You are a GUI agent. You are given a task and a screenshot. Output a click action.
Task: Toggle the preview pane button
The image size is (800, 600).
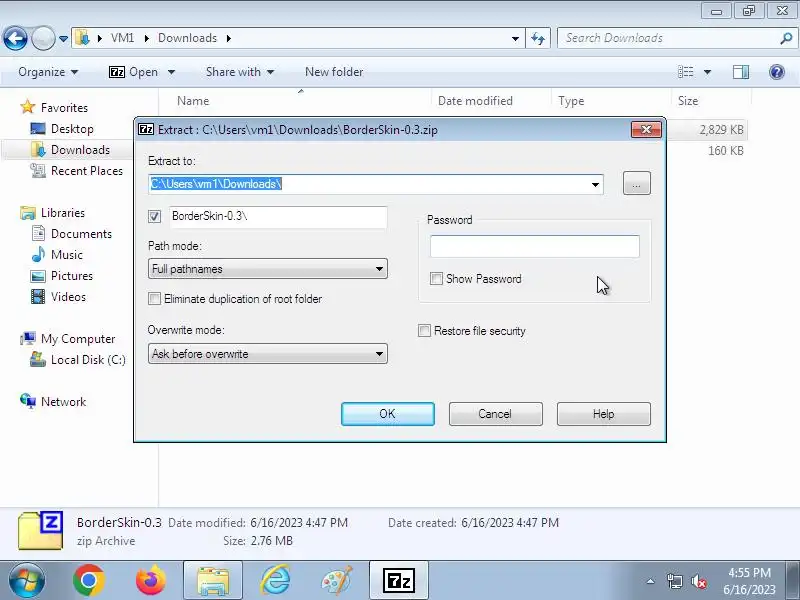[x=741, y=72]
